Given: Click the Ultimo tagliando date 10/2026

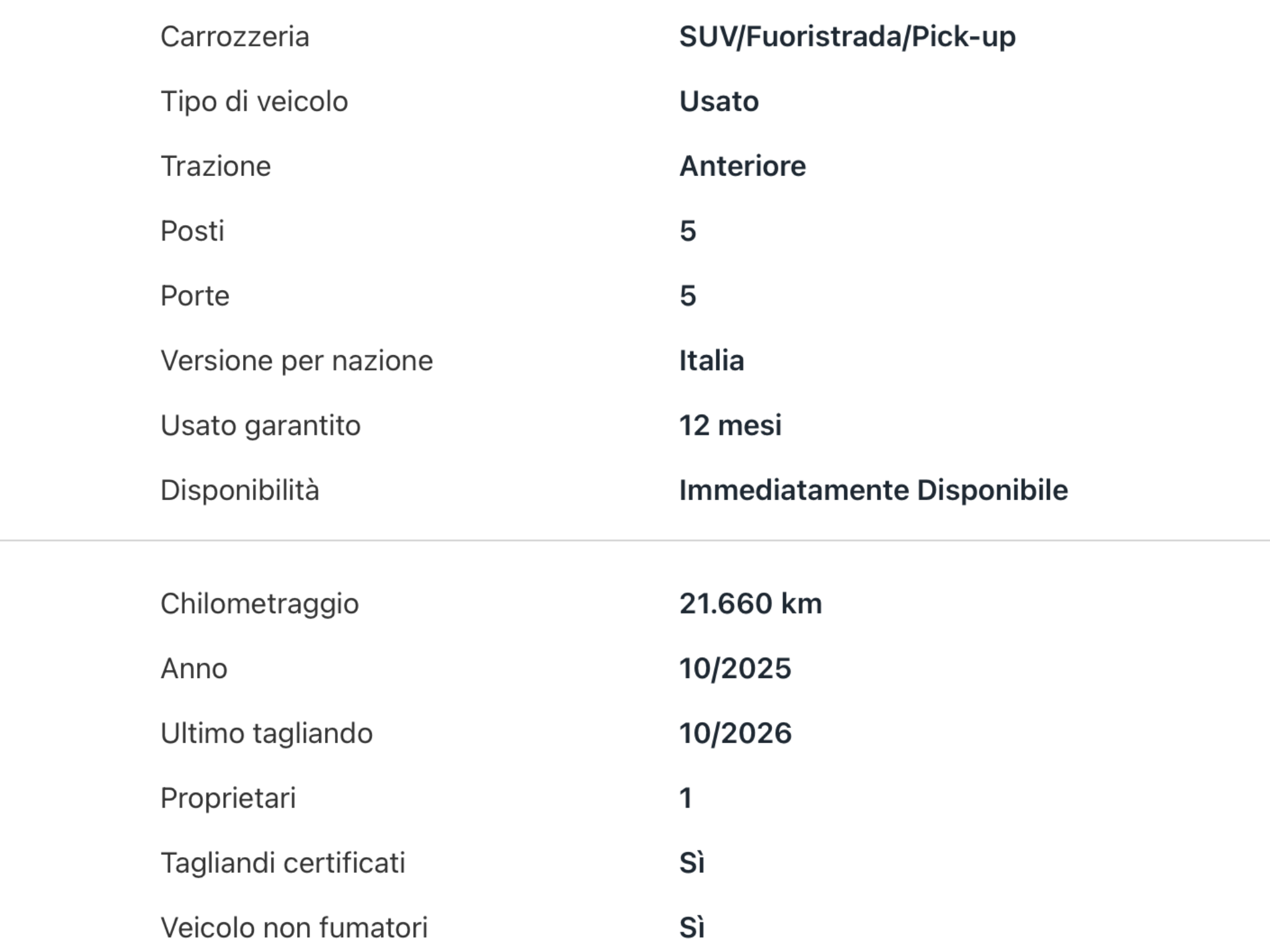Looking at the screenshot, I should 735,733.
